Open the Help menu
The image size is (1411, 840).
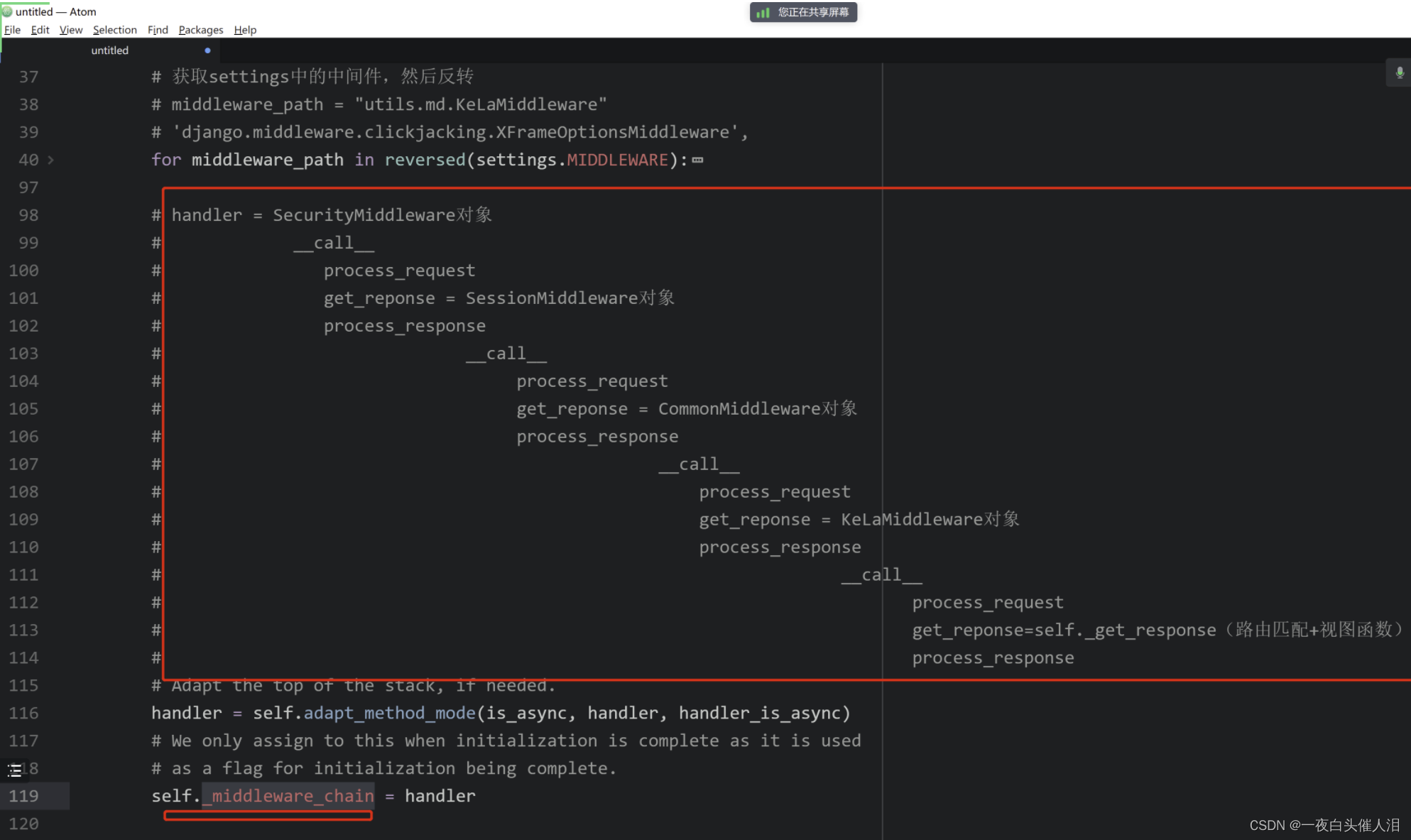coord(245,30)
